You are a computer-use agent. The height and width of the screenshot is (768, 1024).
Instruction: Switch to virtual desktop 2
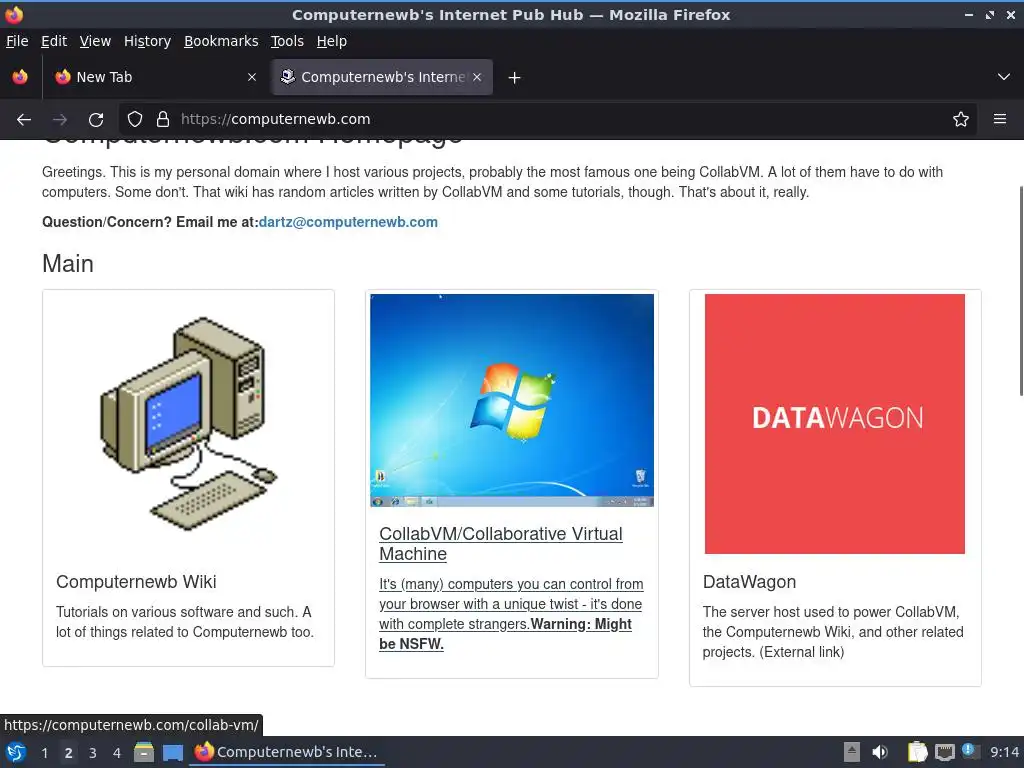tap(69, 753)
